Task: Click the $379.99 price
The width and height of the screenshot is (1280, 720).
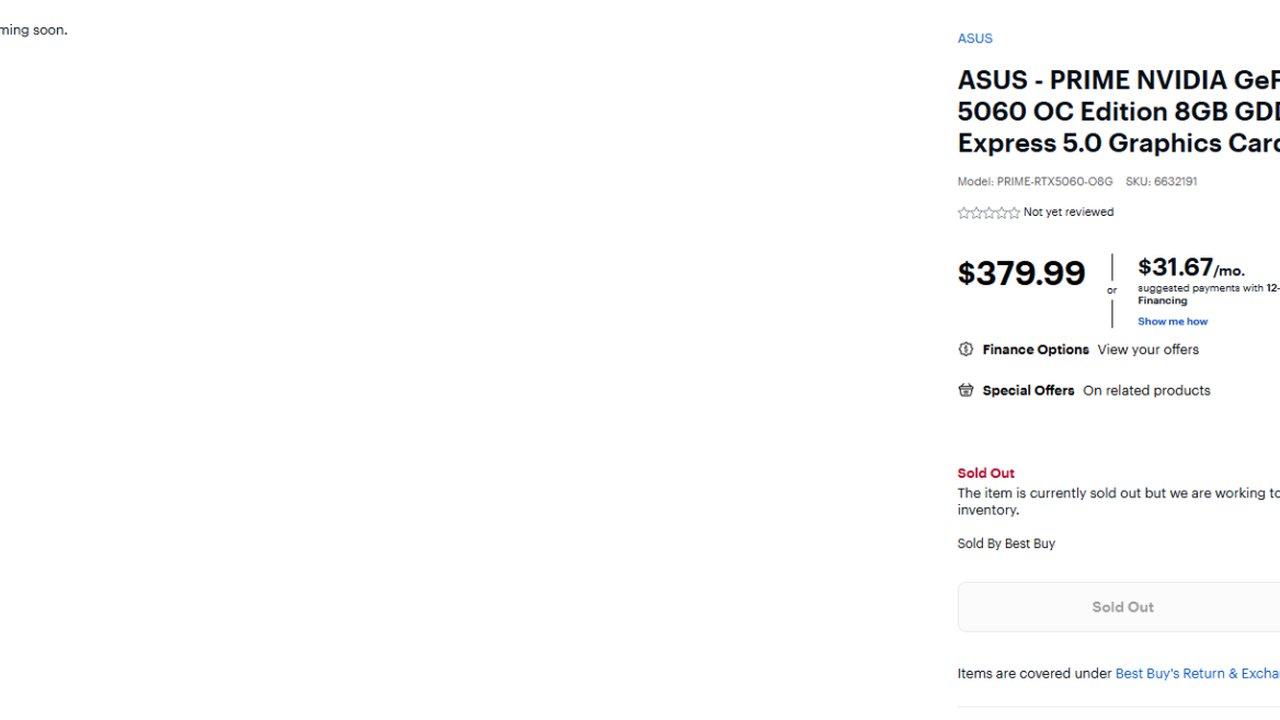Action: point(1021,273)
